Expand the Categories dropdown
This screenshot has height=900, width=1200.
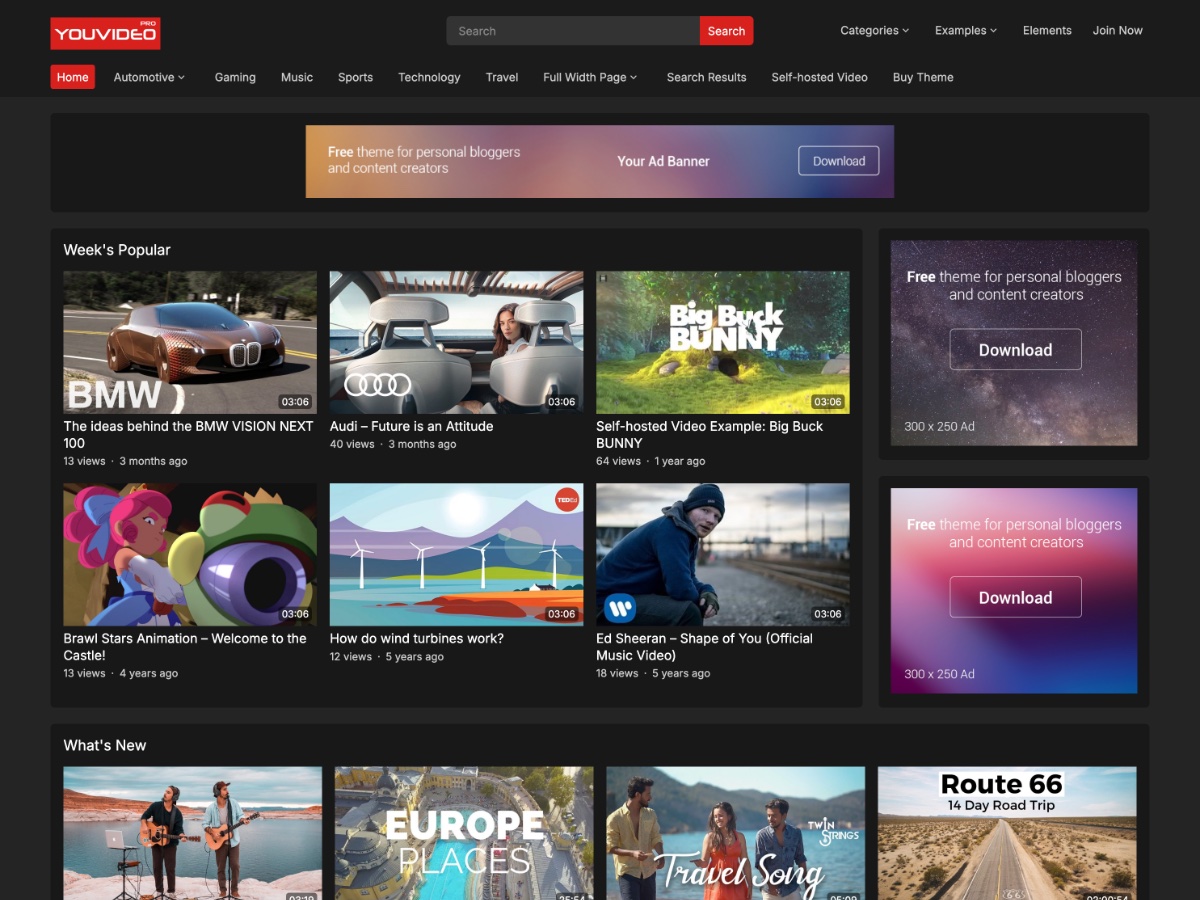[874, 30]
